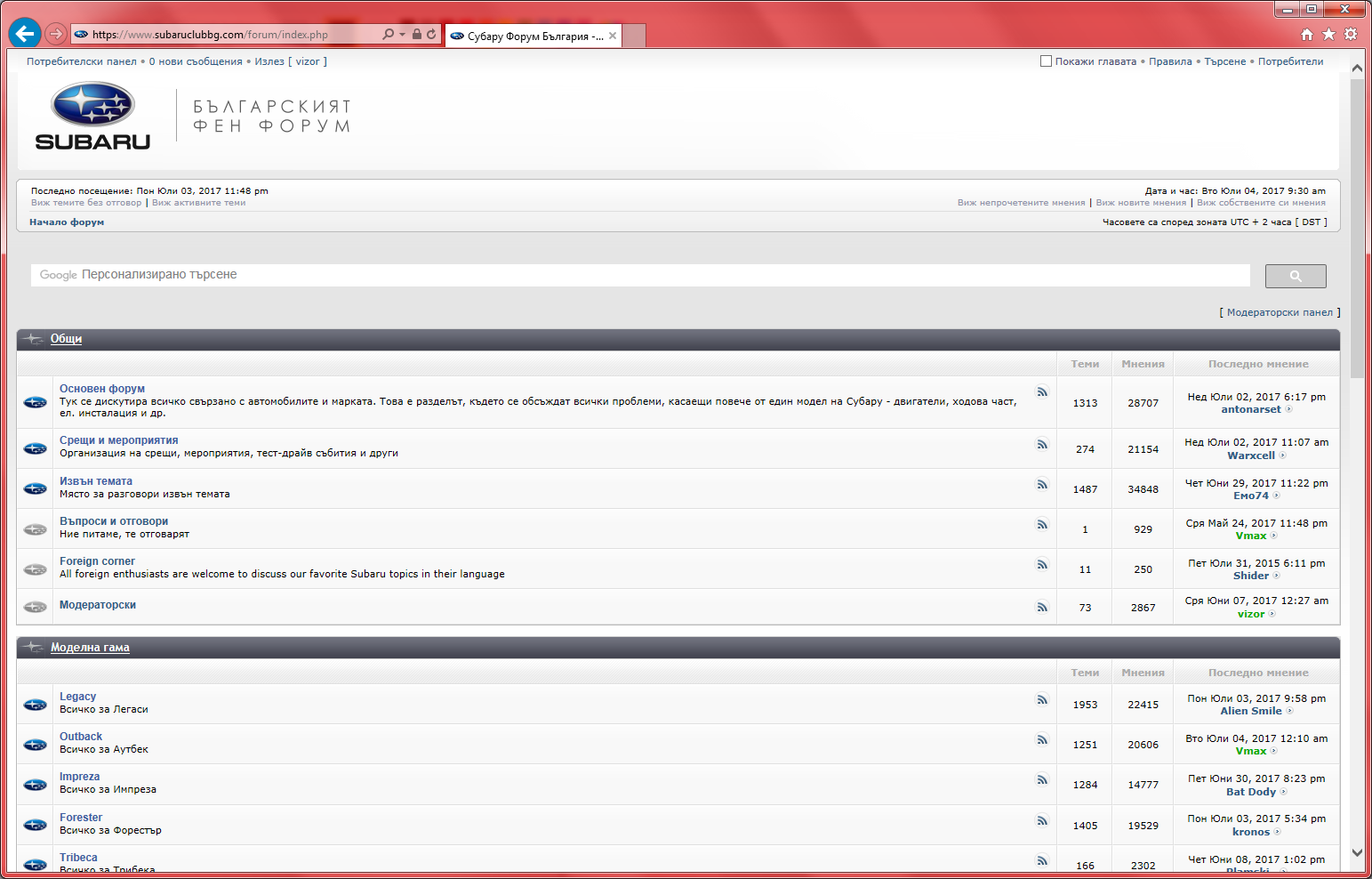This screenshot has height=879, width=1372.
Task: View latest post icon next to antonarset
Action: pos(1288,410)
